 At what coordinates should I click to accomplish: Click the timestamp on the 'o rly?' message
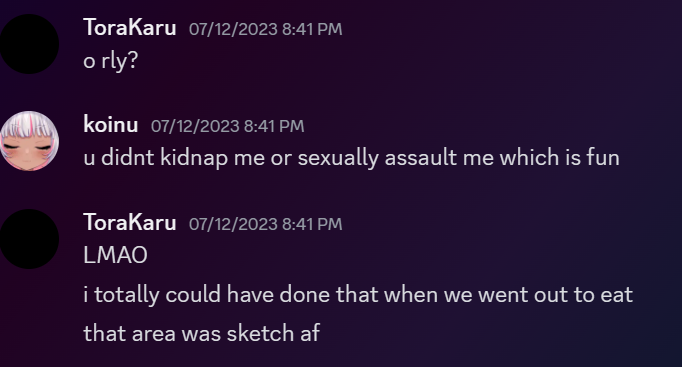tap(265, 29)
